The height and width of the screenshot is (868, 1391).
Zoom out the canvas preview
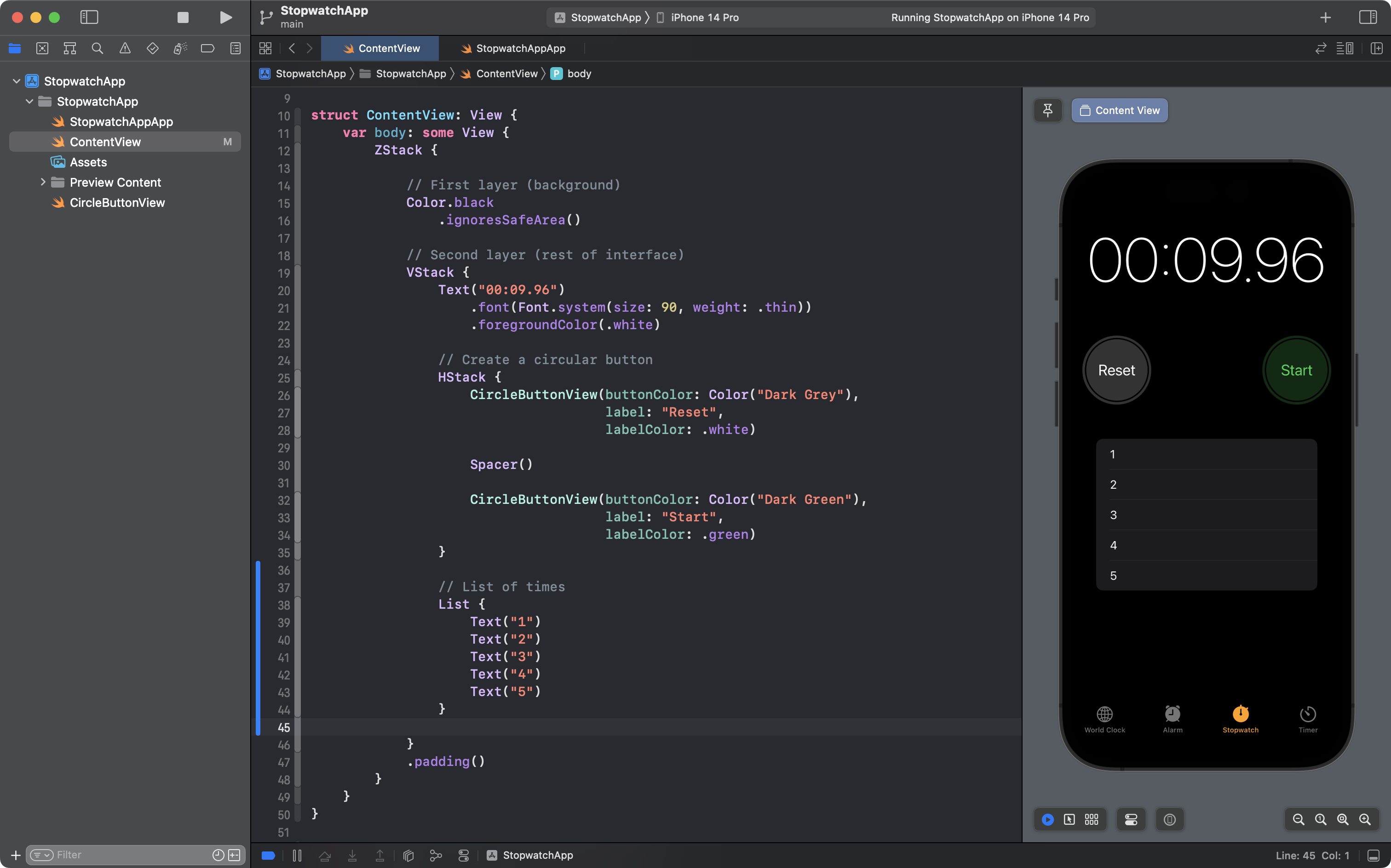[x=1298, y=819]
